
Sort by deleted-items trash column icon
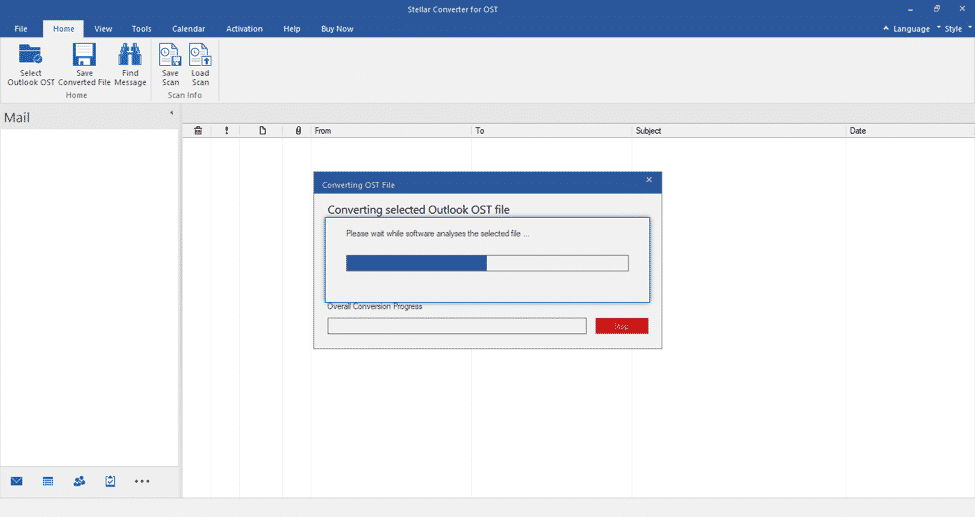(x=198, y=131)
